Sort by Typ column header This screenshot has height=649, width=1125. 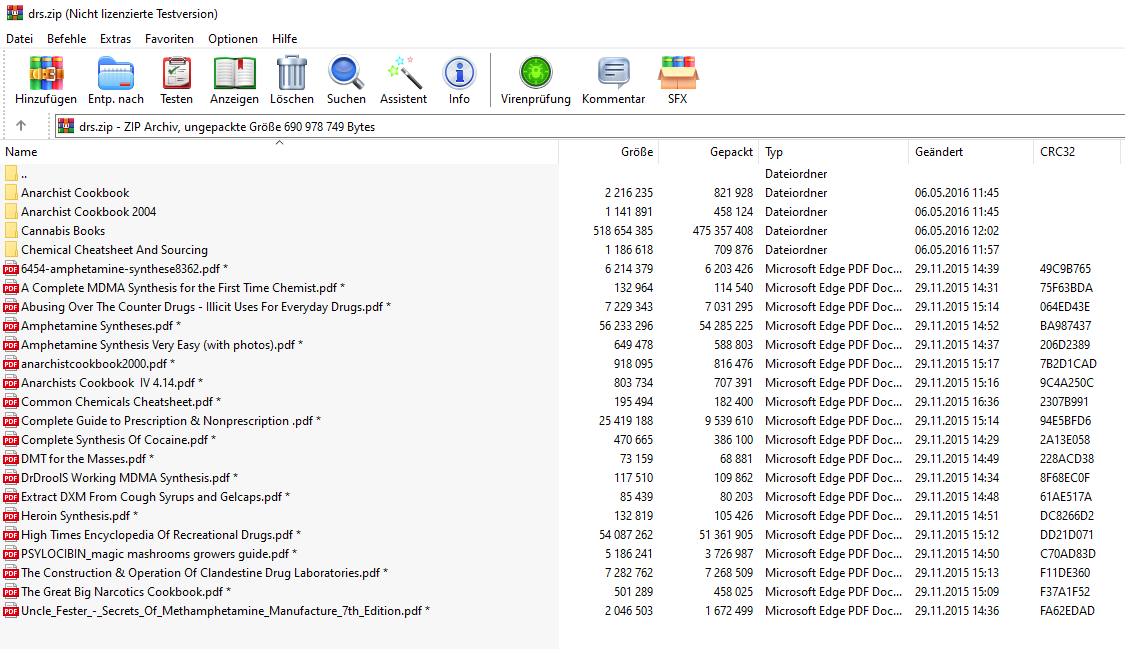click(x=834, y=152)
